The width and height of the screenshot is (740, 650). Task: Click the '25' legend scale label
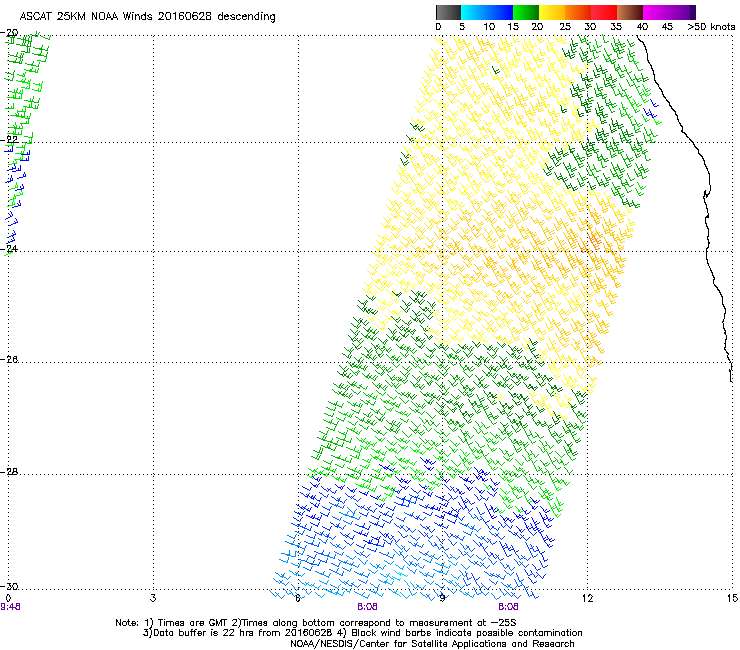pyautogui.click(x=565, y=27)
